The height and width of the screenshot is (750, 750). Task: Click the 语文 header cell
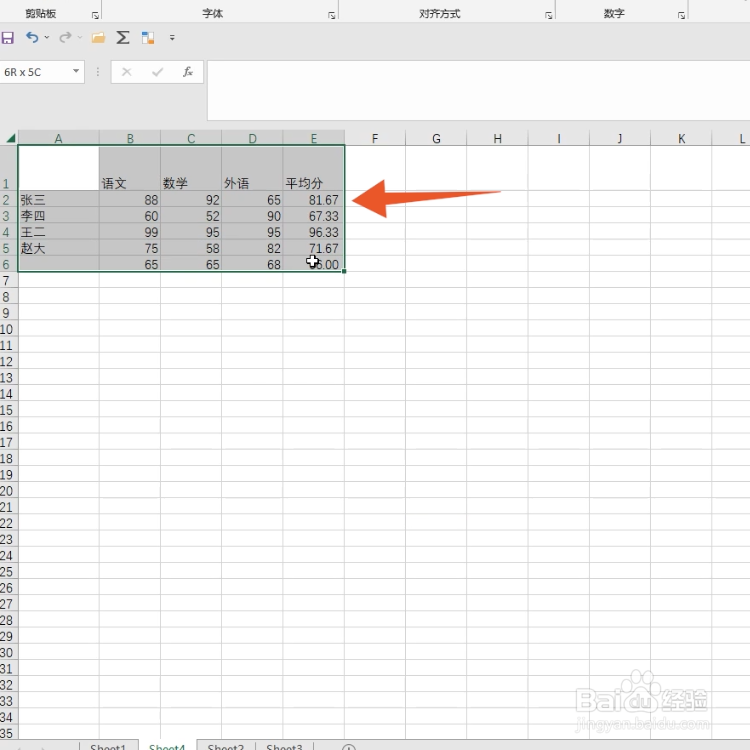click(x=130, y=168)
